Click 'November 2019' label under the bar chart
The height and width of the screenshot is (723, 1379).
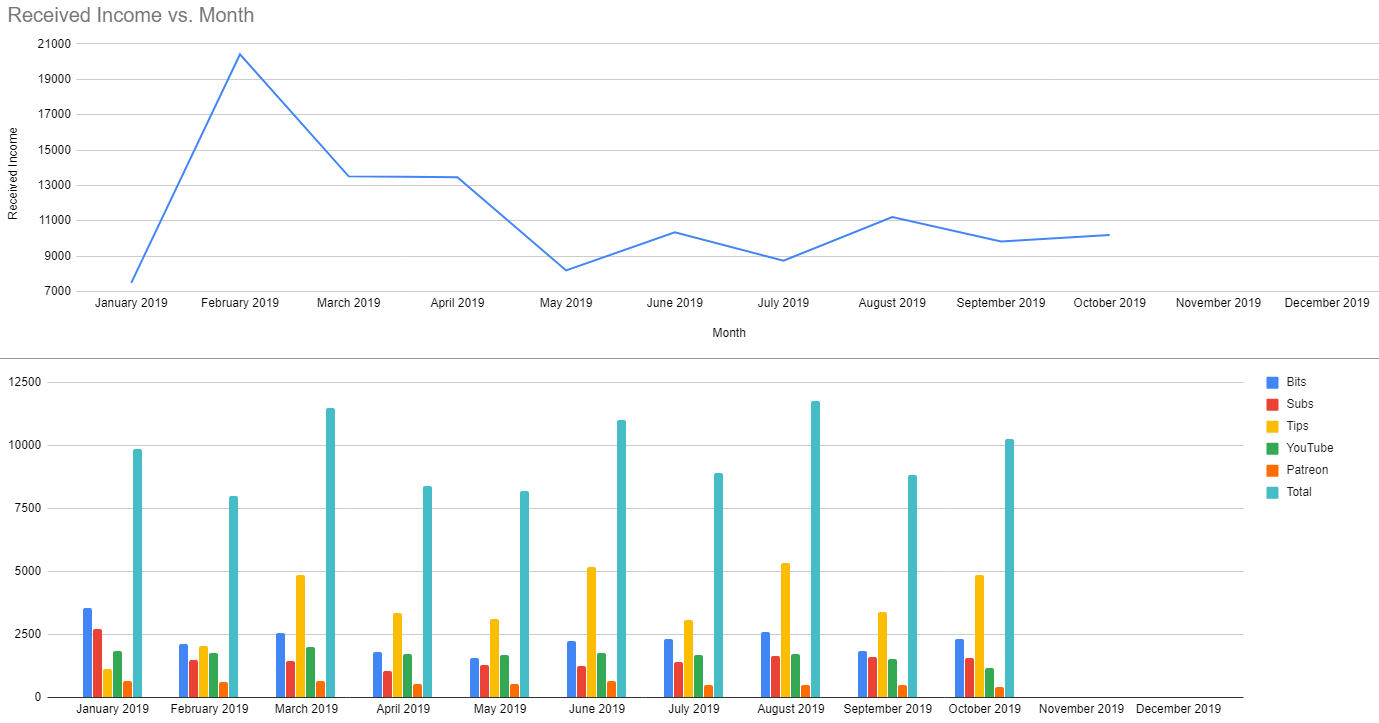(1082, 709)
